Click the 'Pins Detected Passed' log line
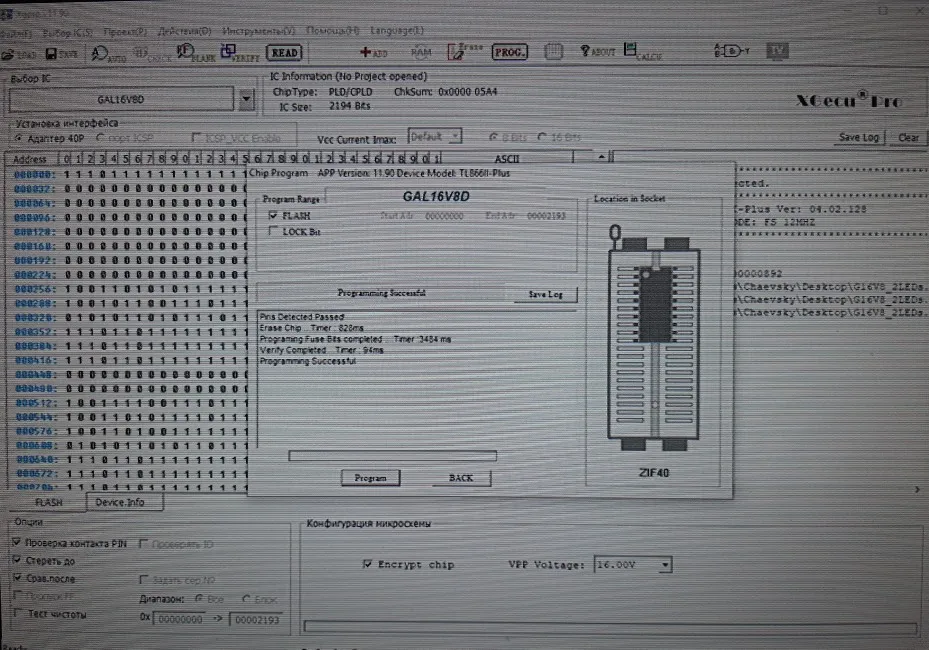This screenshot has width=929, height=650. (302, 317)
